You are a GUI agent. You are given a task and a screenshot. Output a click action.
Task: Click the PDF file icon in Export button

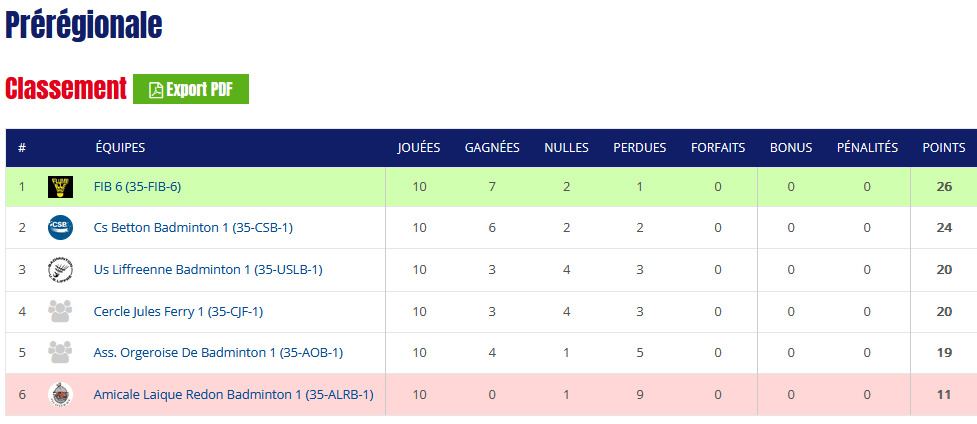click(x=156, y=90)
